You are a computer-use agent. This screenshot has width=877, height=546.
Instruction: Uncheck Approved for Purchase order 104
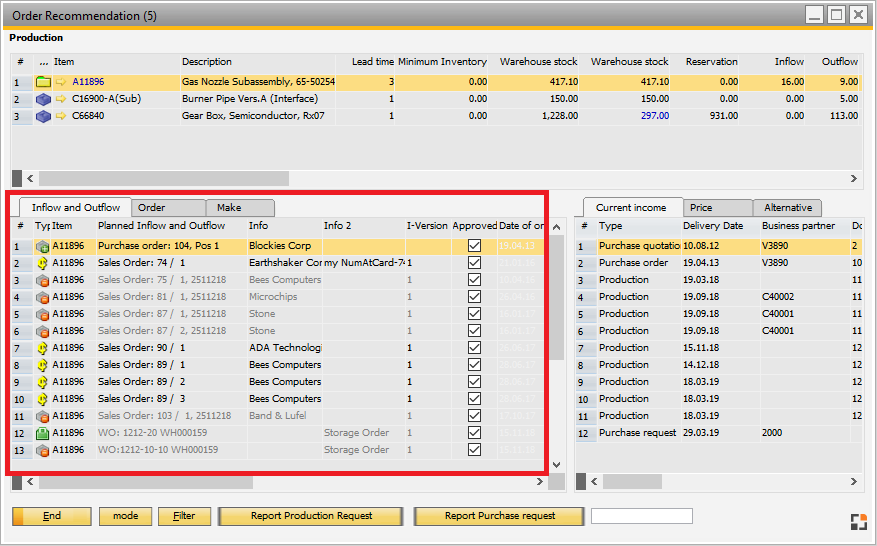tap(474, 246)
